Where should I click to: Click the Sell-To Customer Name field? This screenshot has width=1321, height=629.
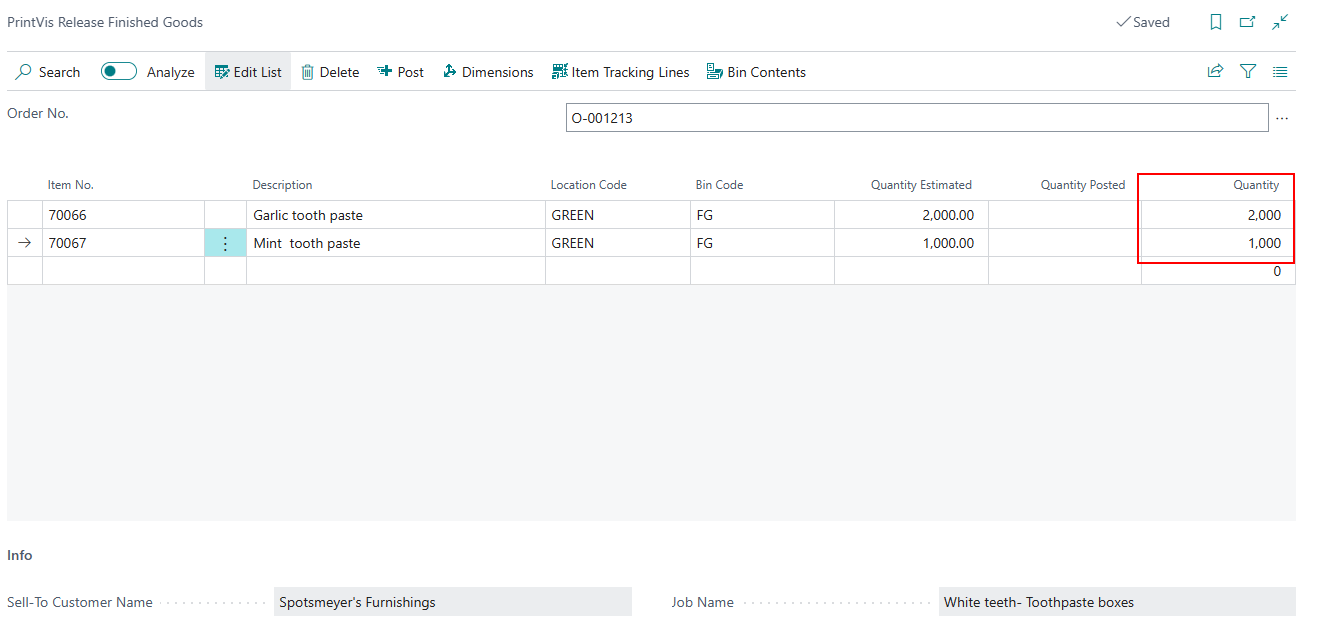pos(453,602)
